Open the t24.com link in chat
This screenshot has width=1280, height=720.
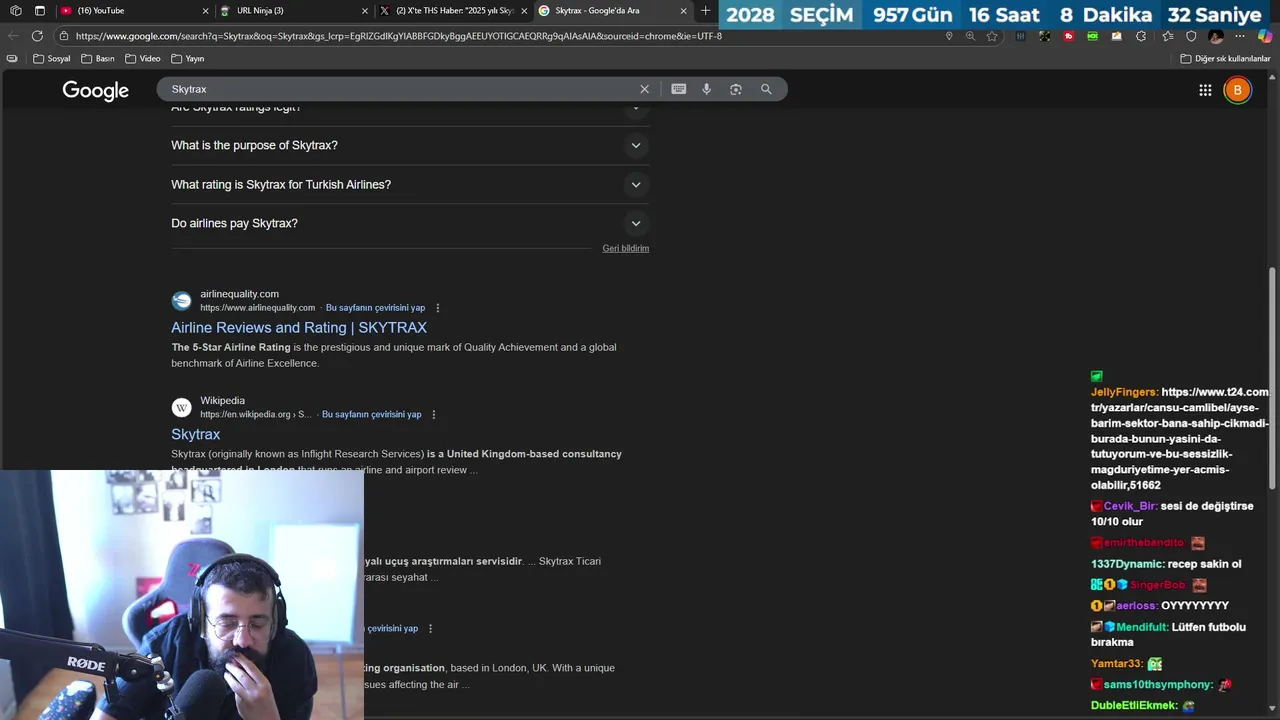(1179, 438)
